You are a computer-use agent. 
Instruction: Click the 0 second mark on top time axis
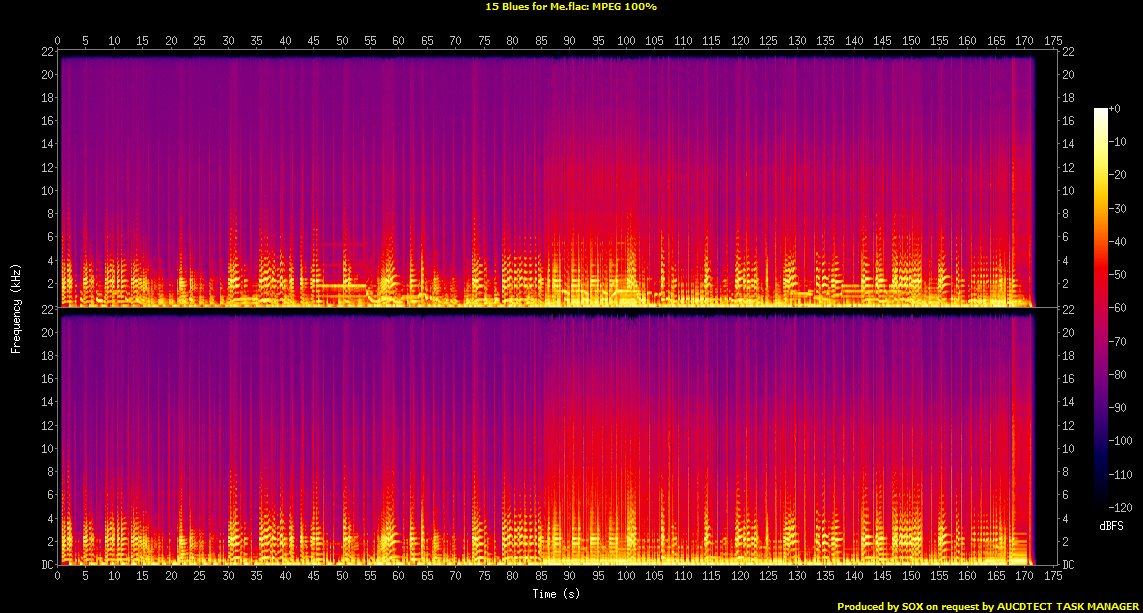(57, 41)
